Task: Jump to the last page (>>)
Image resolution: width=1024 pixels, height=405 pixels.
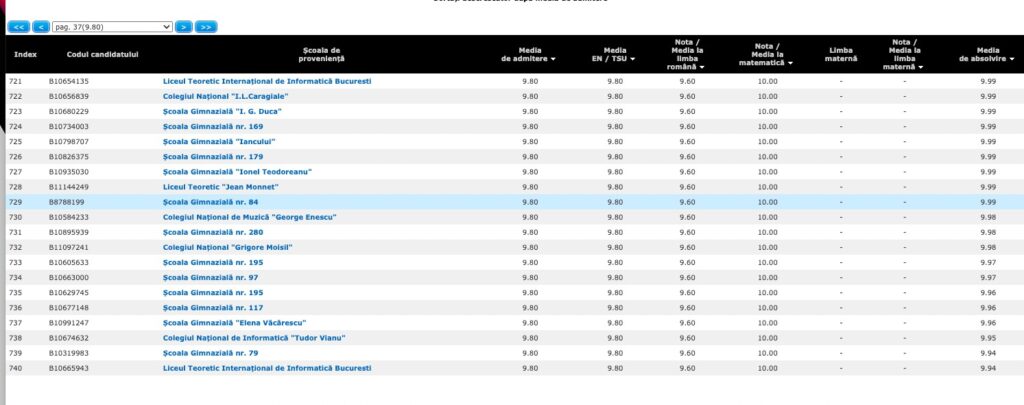Action: (206, 26)
